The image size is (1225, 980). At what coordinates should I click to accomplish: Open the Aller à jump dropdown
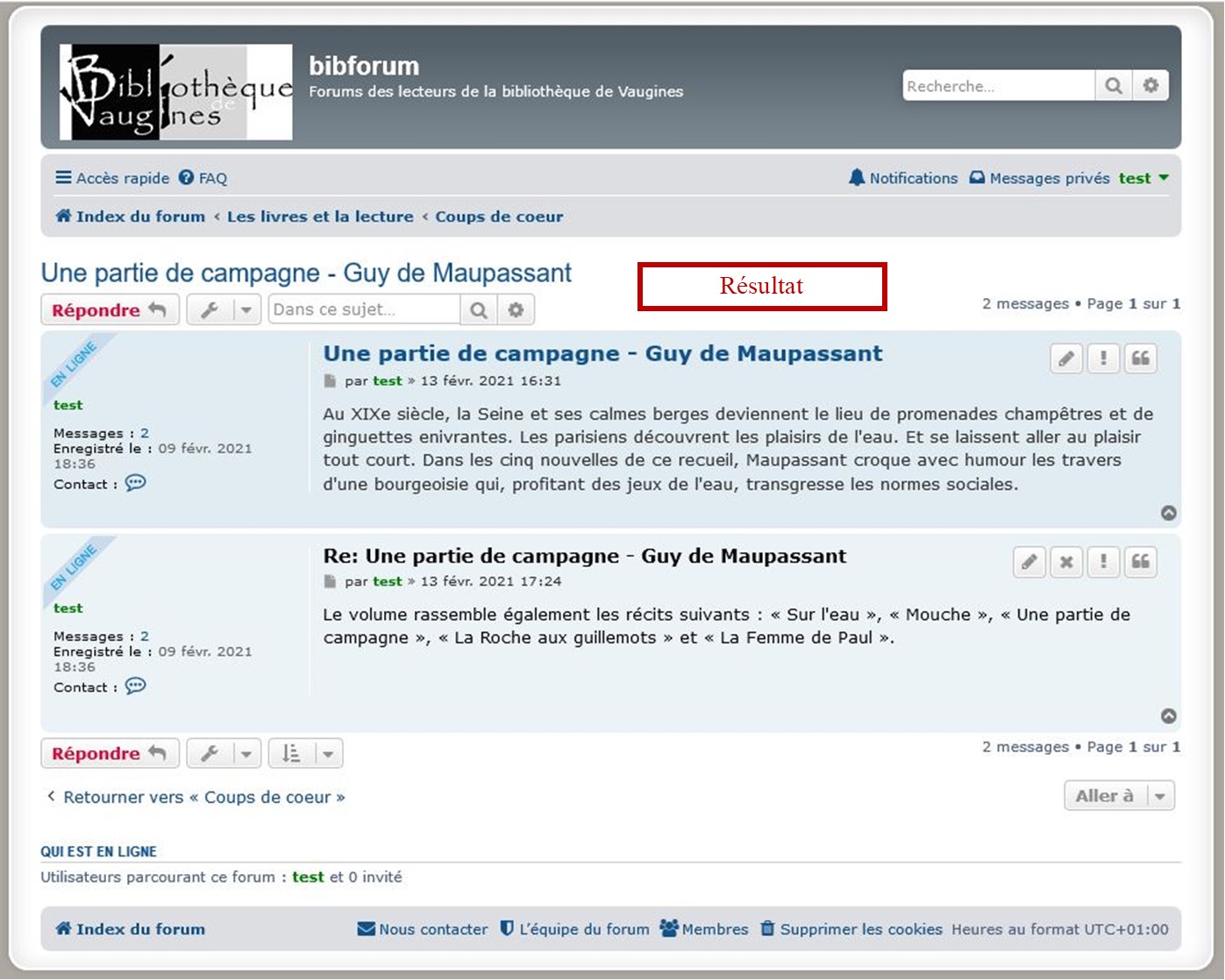1119,796
